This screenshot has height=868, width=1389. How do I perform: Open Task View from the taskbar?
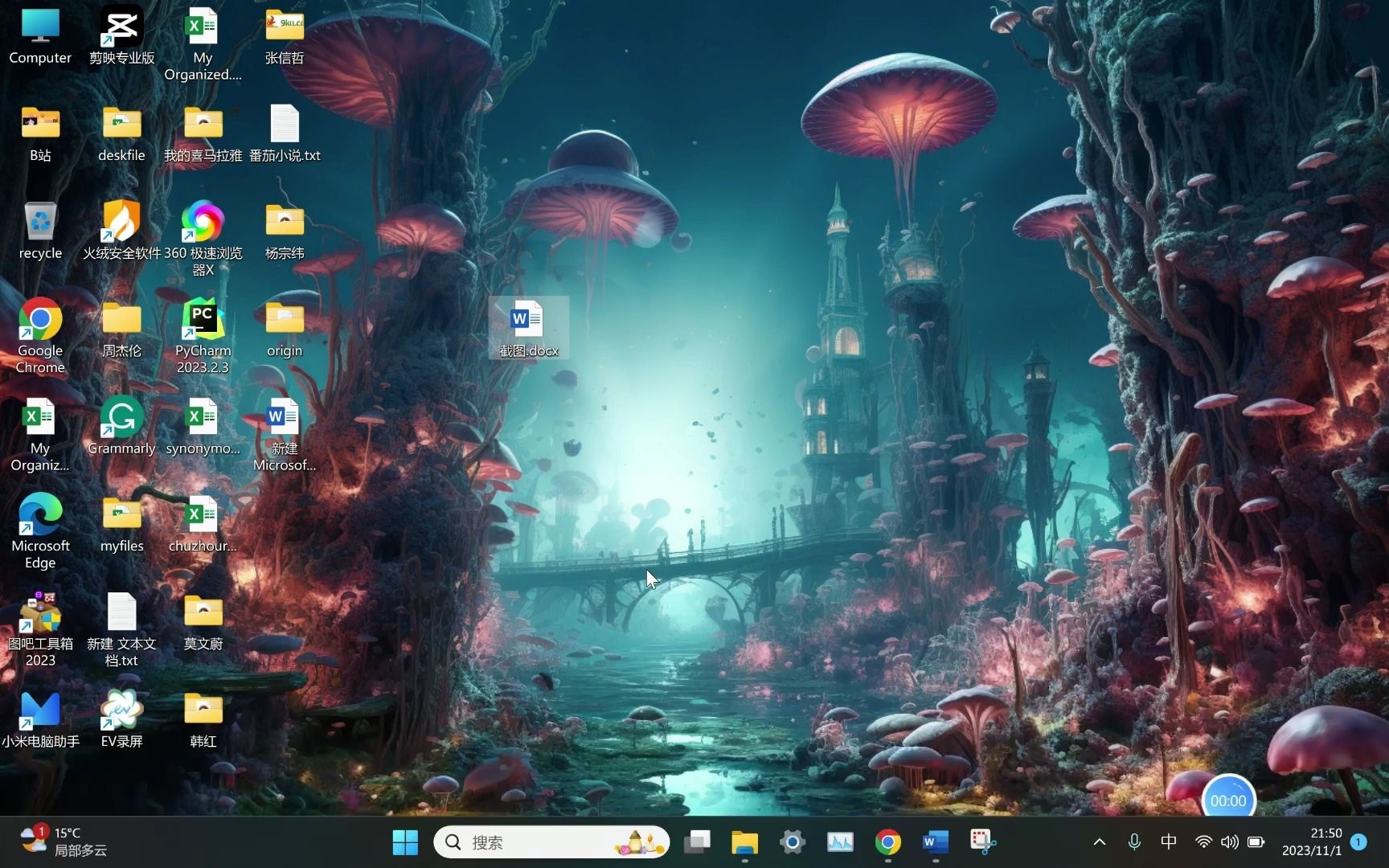tap(696, 842)
